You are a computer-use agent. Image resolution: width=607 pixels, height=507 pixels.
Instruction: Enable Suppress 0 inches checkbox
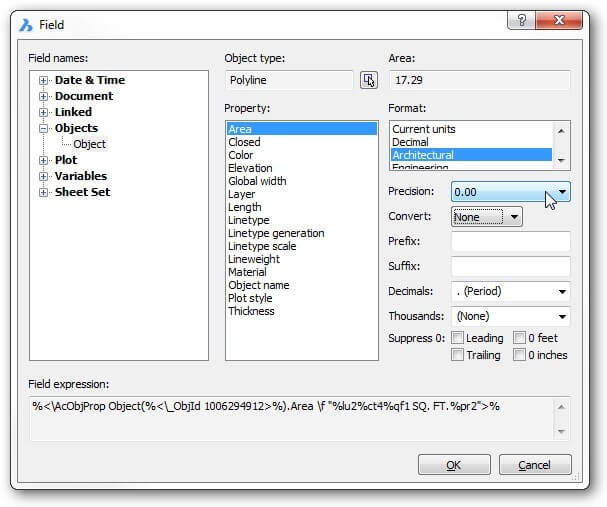point(519,355)
